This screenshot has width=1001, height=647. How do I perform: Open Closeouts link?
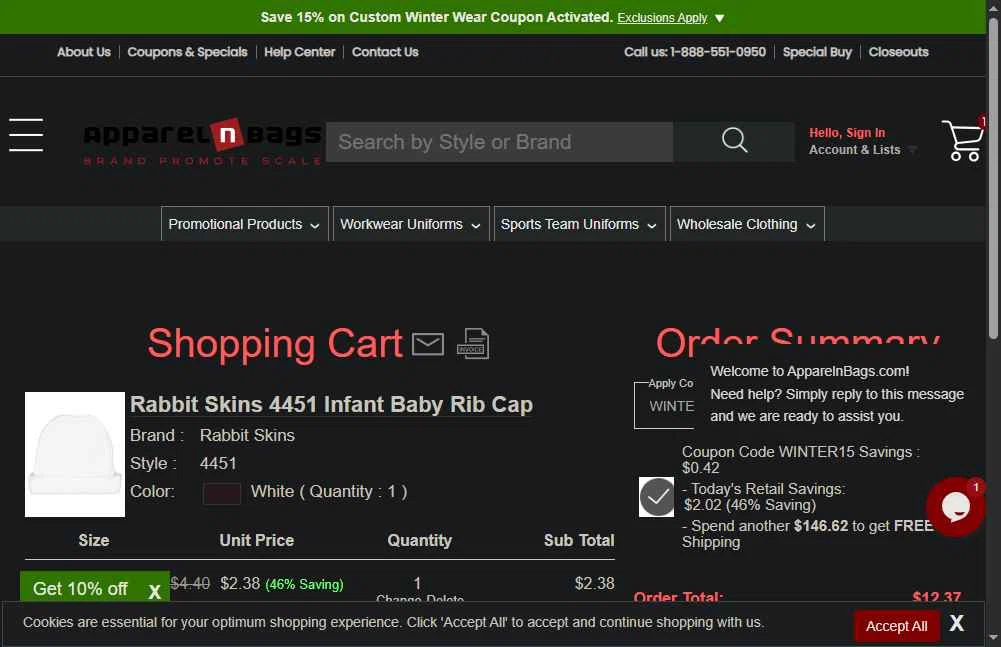[x=898, y=52]
